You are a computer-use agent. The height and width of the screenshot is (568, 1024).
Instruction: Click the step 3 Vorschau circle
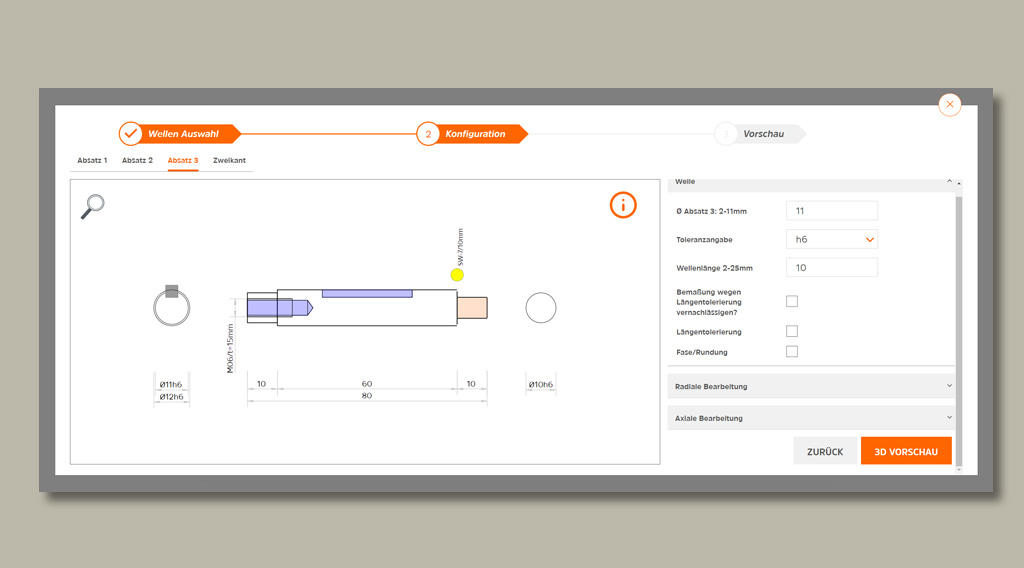(x=726, y=134)
